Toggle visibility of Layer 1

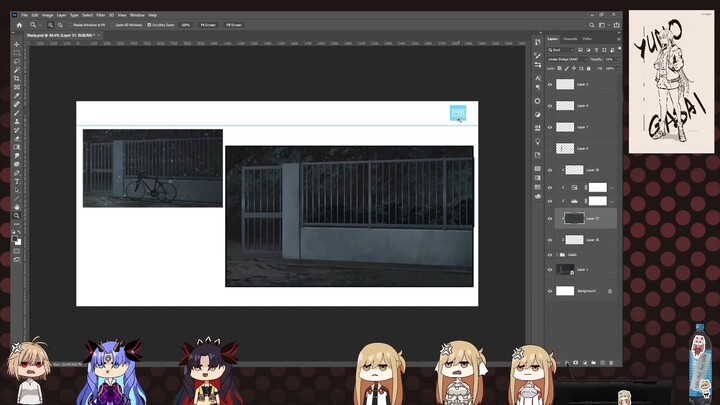point(550,270)
